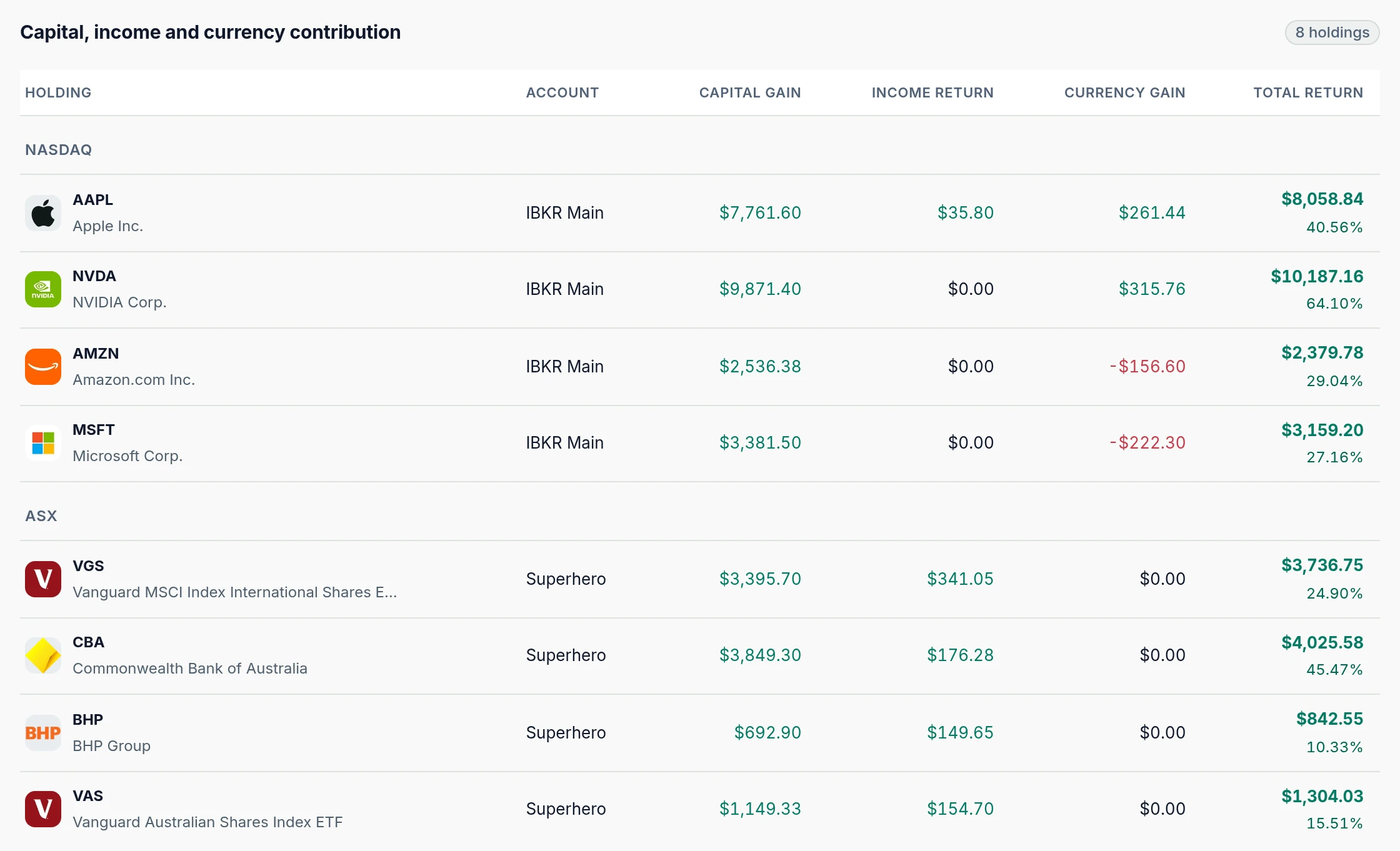
Task: Sort by the Income Return column header
Action: 932,92
